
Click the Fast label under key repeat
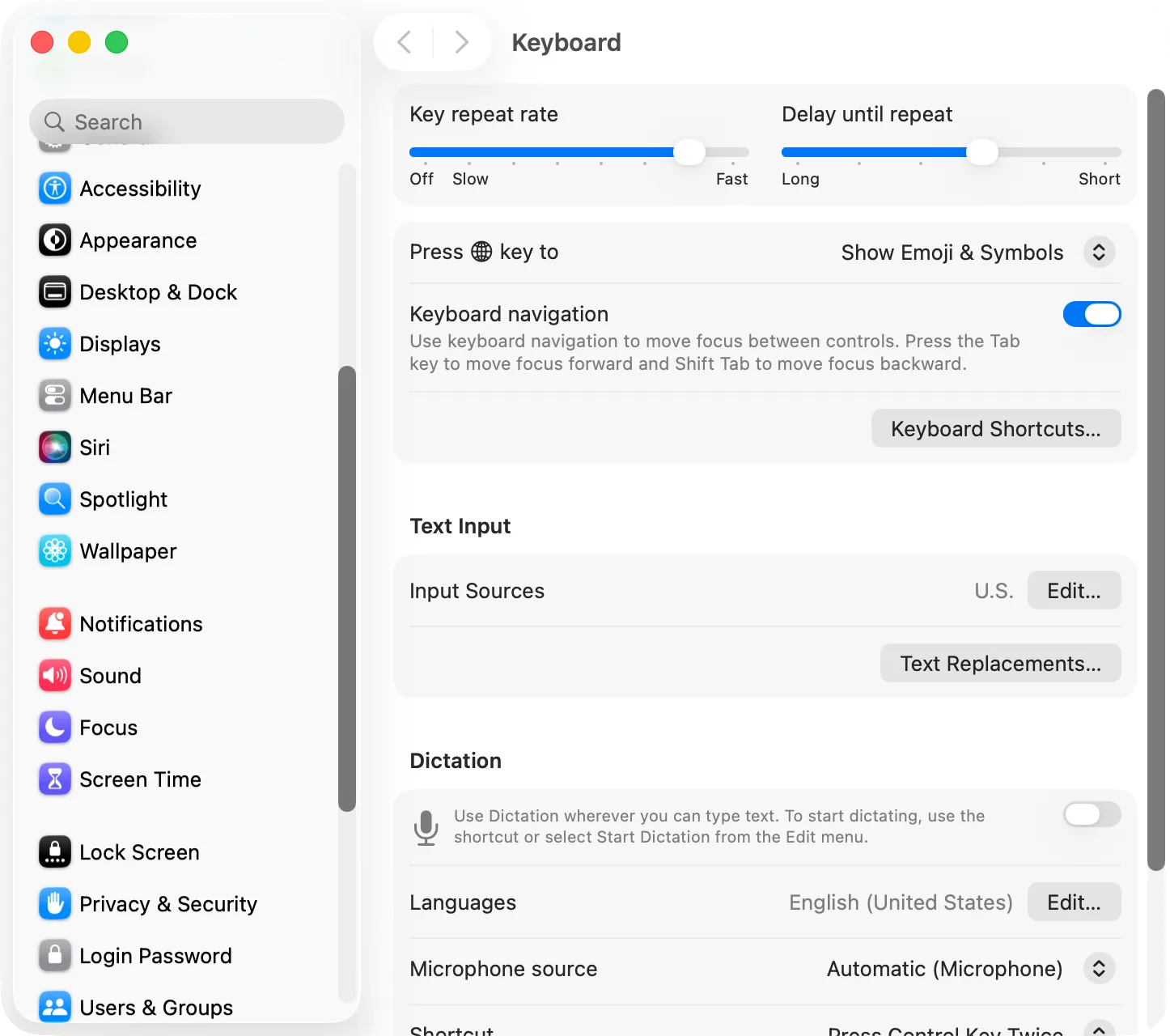(x=731, y=179)
